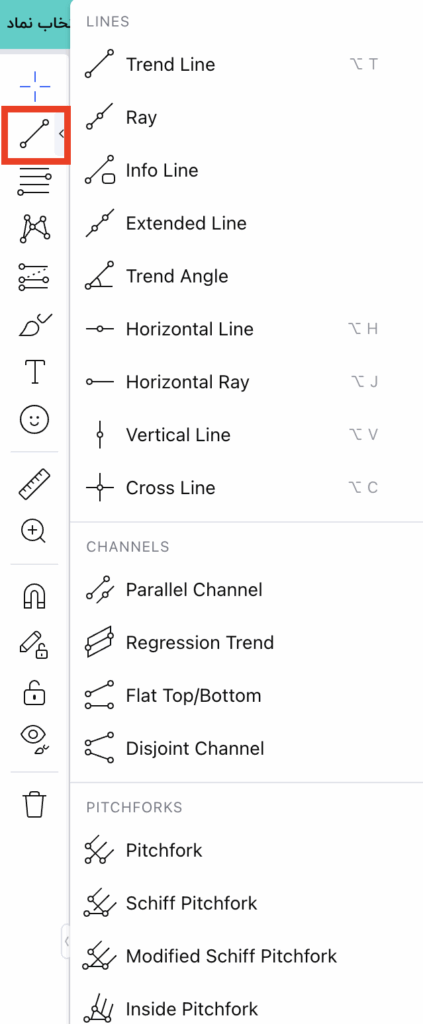This screenshot has width=423, height=1024.
Task: Toggle lock all drawing tools
Action: [x=34, y=692]
